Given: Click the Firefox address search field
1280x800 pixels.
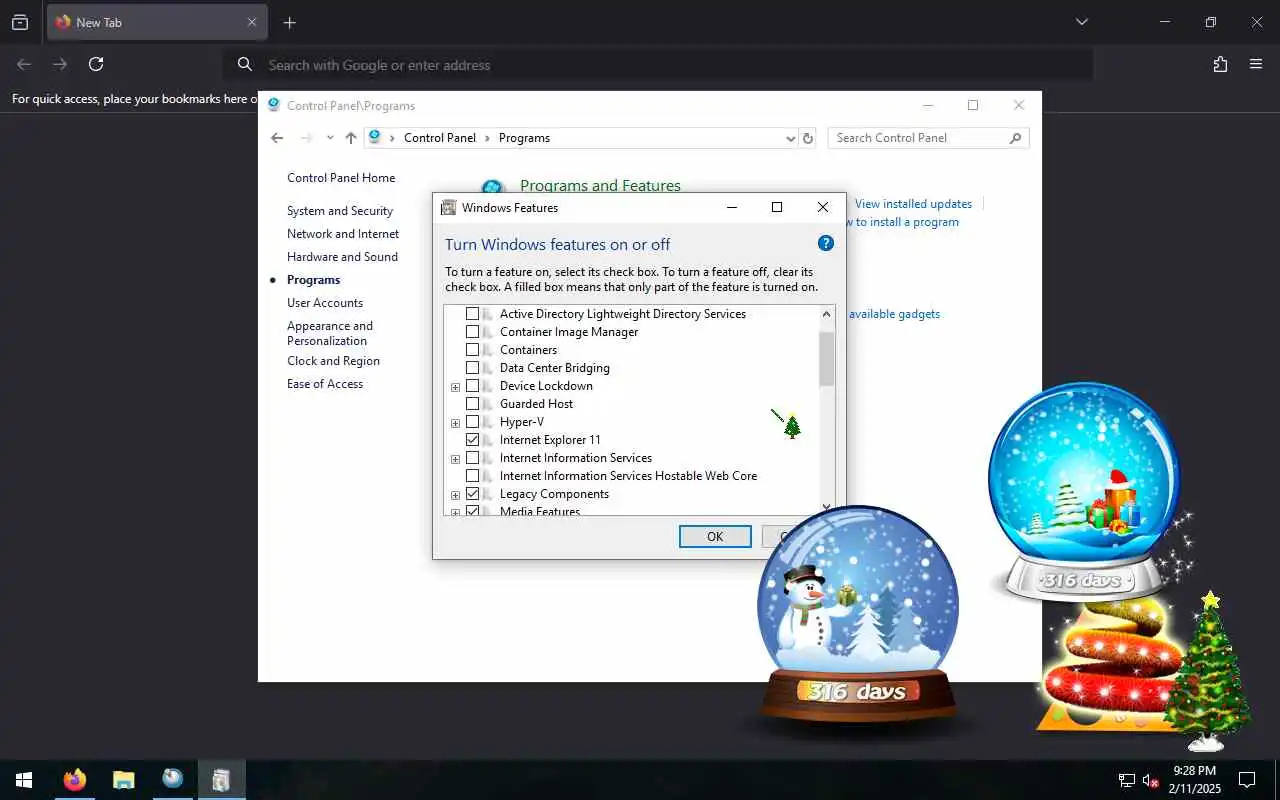Looking at the screenshot, I should point(658,65).
